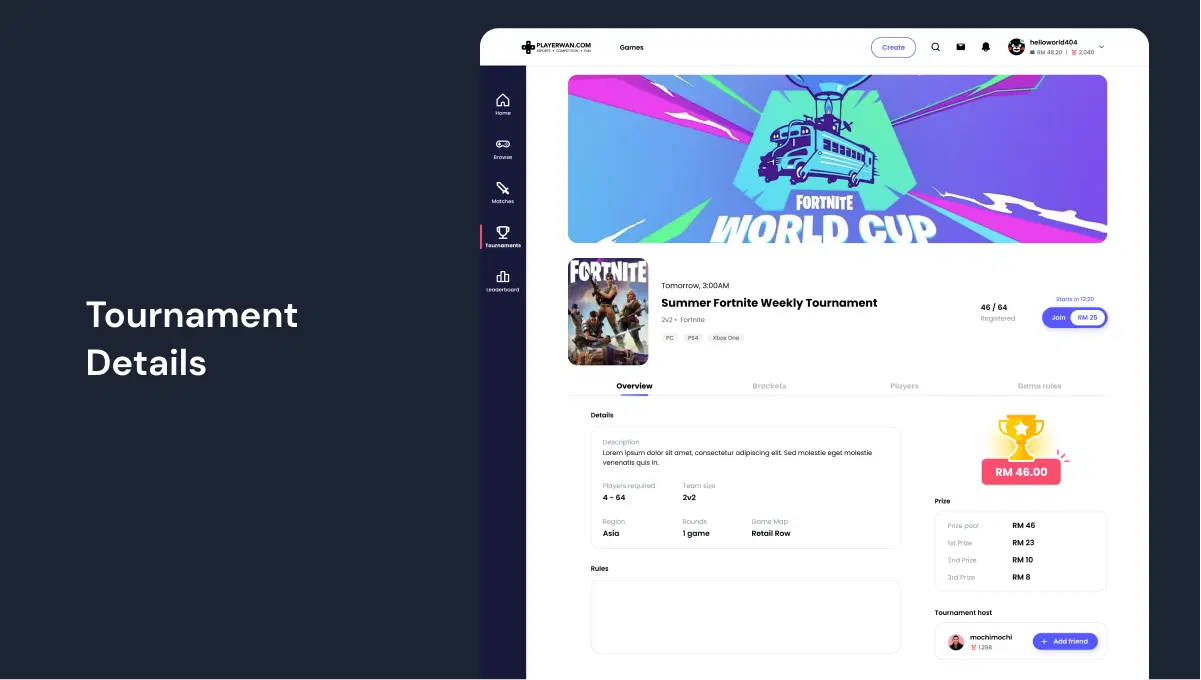This screenshot has width=1201, height=680.
Task: Switch to the Overview tab
Action: click(x=634, y=386)
